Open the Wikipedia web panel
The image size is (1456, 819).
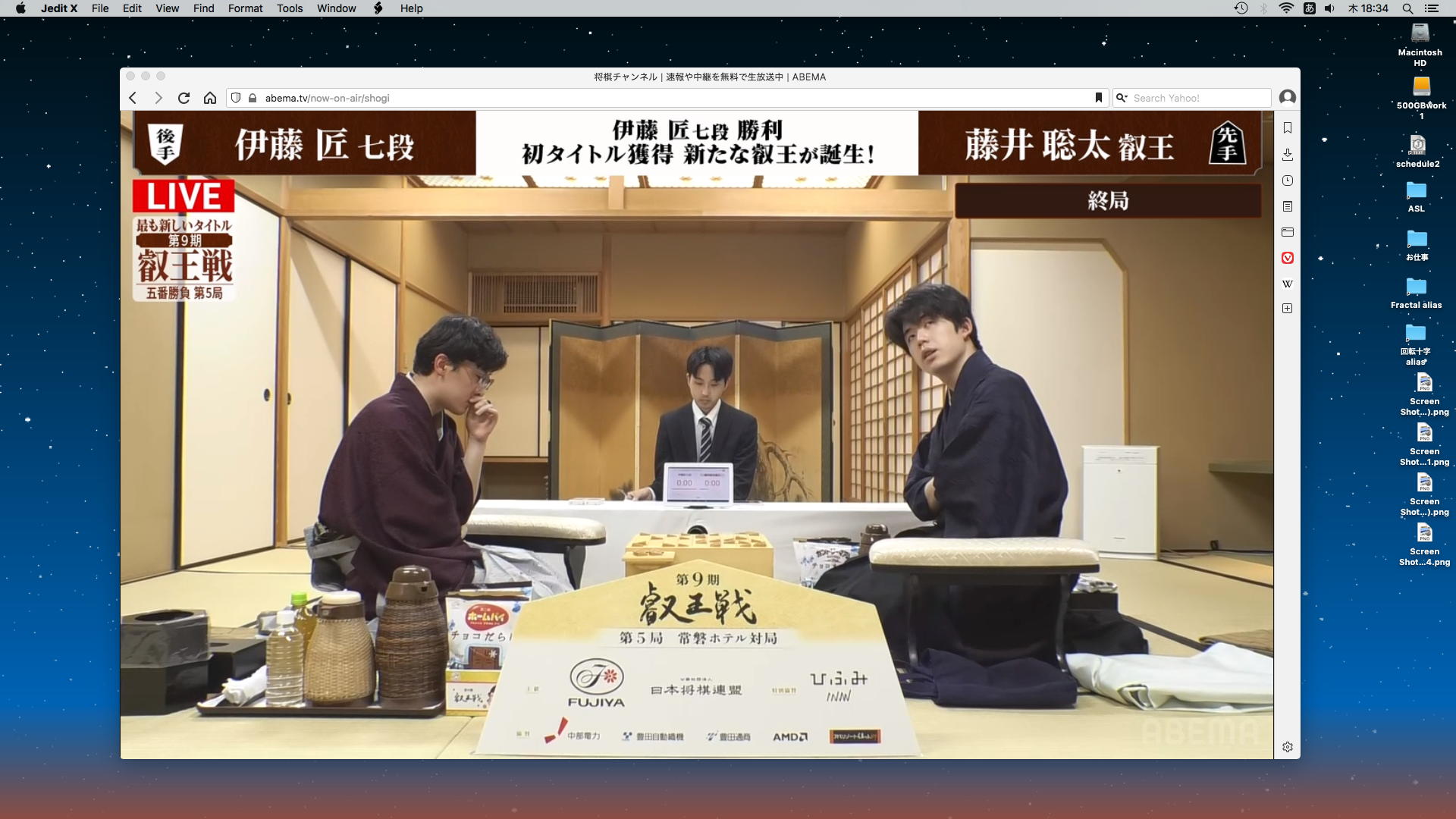(x=1287, y=284)
